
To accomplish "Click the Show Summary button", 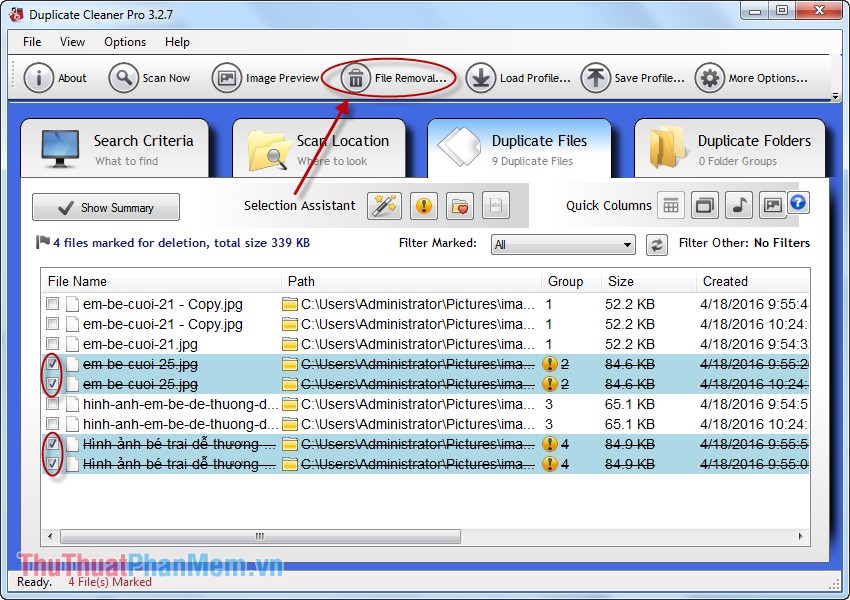I will coord(105,207).
